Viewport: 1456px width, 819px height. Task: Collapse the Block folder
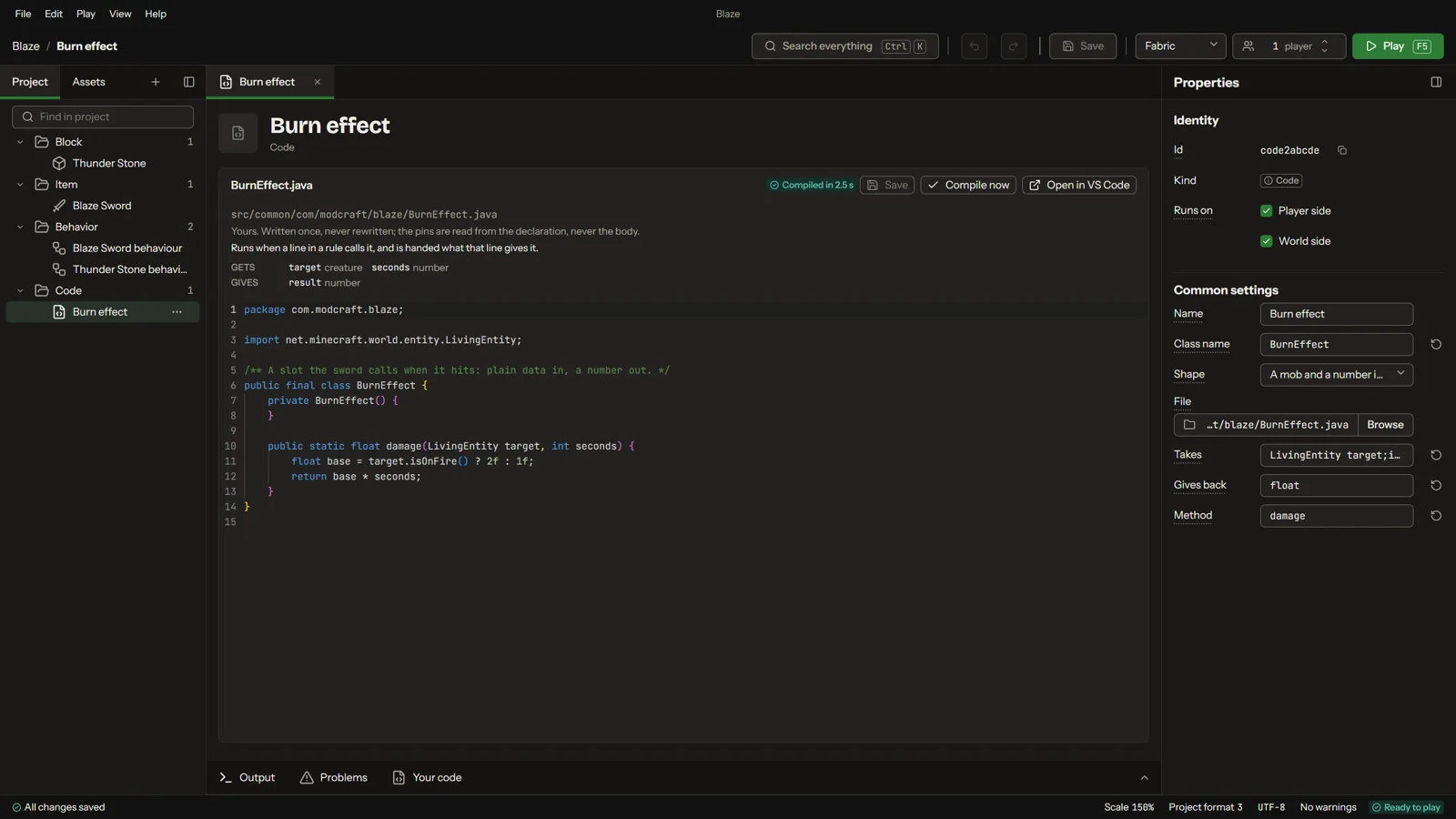pos(20,142)
